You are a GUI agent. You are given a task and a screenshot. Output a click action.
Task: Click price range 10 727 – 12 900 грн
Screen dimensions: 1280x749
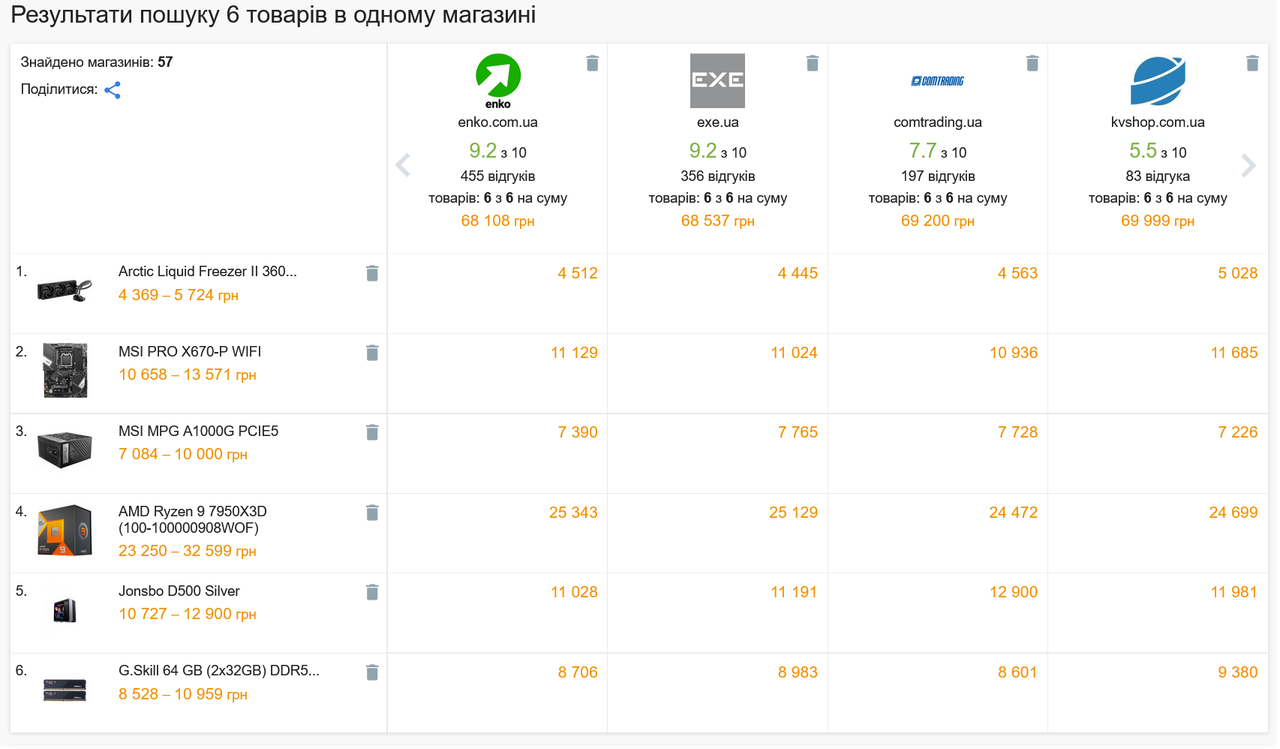tap(187, 614)
